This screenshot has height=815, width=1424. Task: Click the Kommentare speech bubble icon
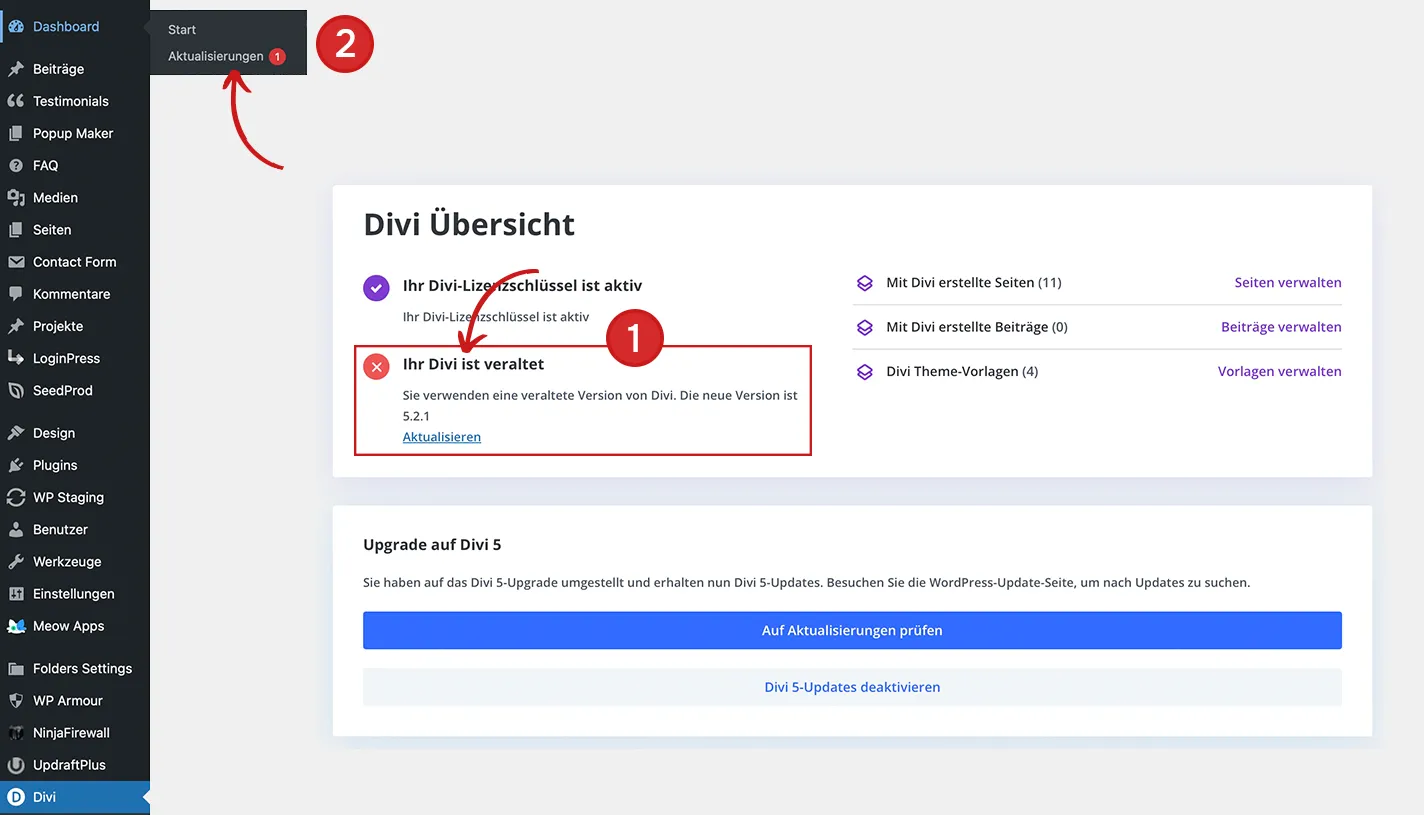click(x=18, y=293)
